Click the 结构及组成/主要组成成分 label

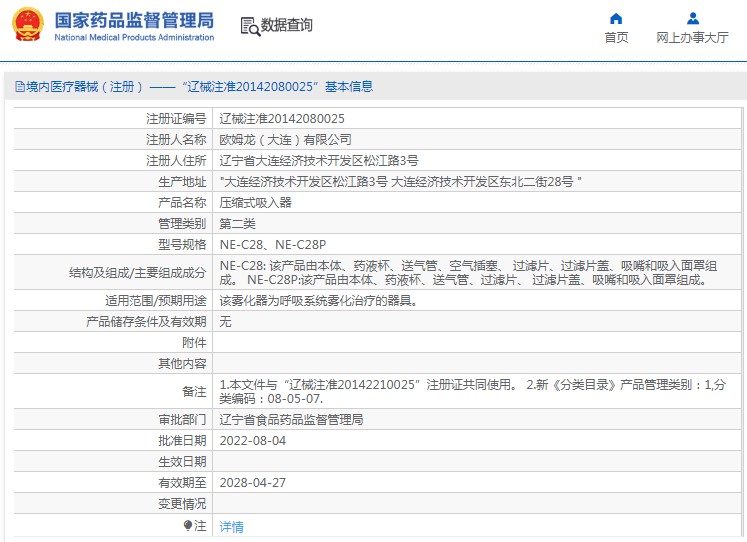tap(138, 272)
